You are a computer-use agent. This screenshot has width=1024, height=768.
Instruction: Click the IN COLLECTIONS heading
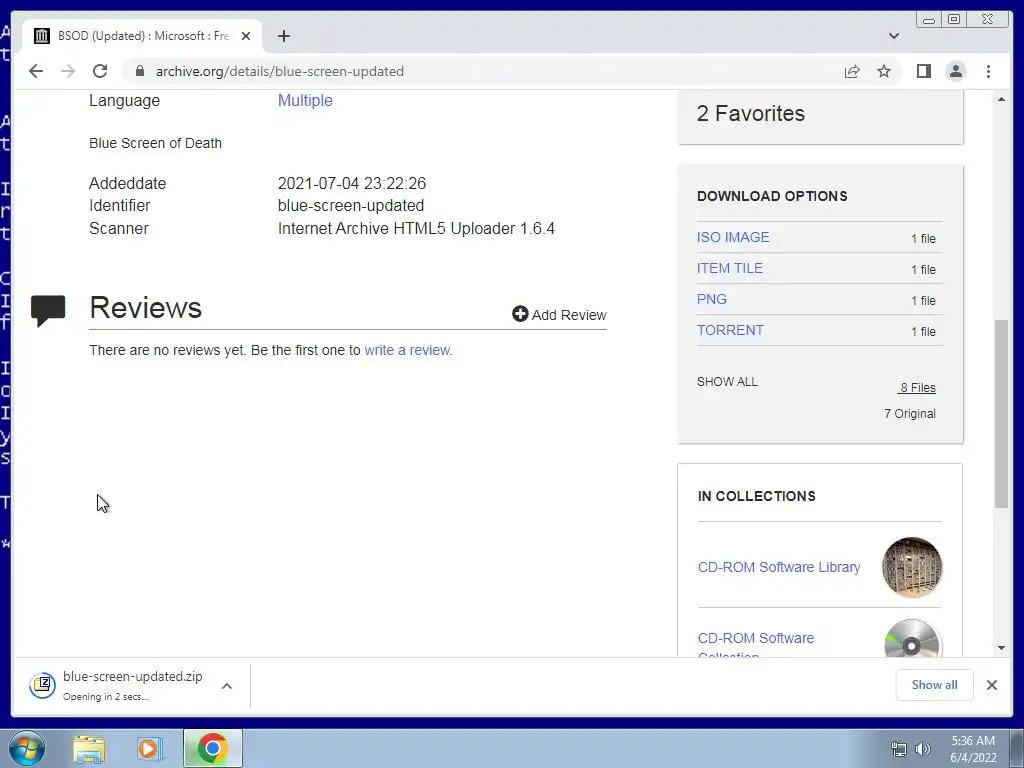pos(756,496)
